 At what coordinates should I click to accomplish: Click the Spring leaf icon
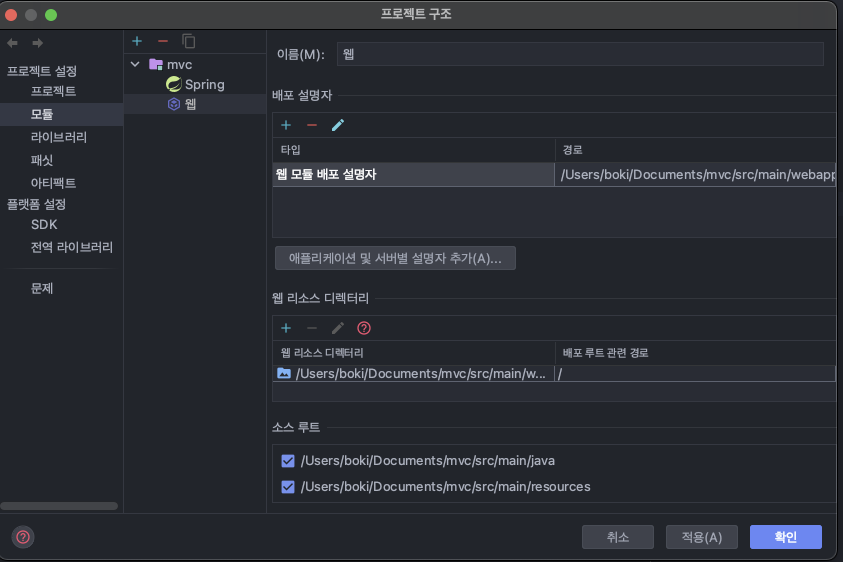(174, 84)
